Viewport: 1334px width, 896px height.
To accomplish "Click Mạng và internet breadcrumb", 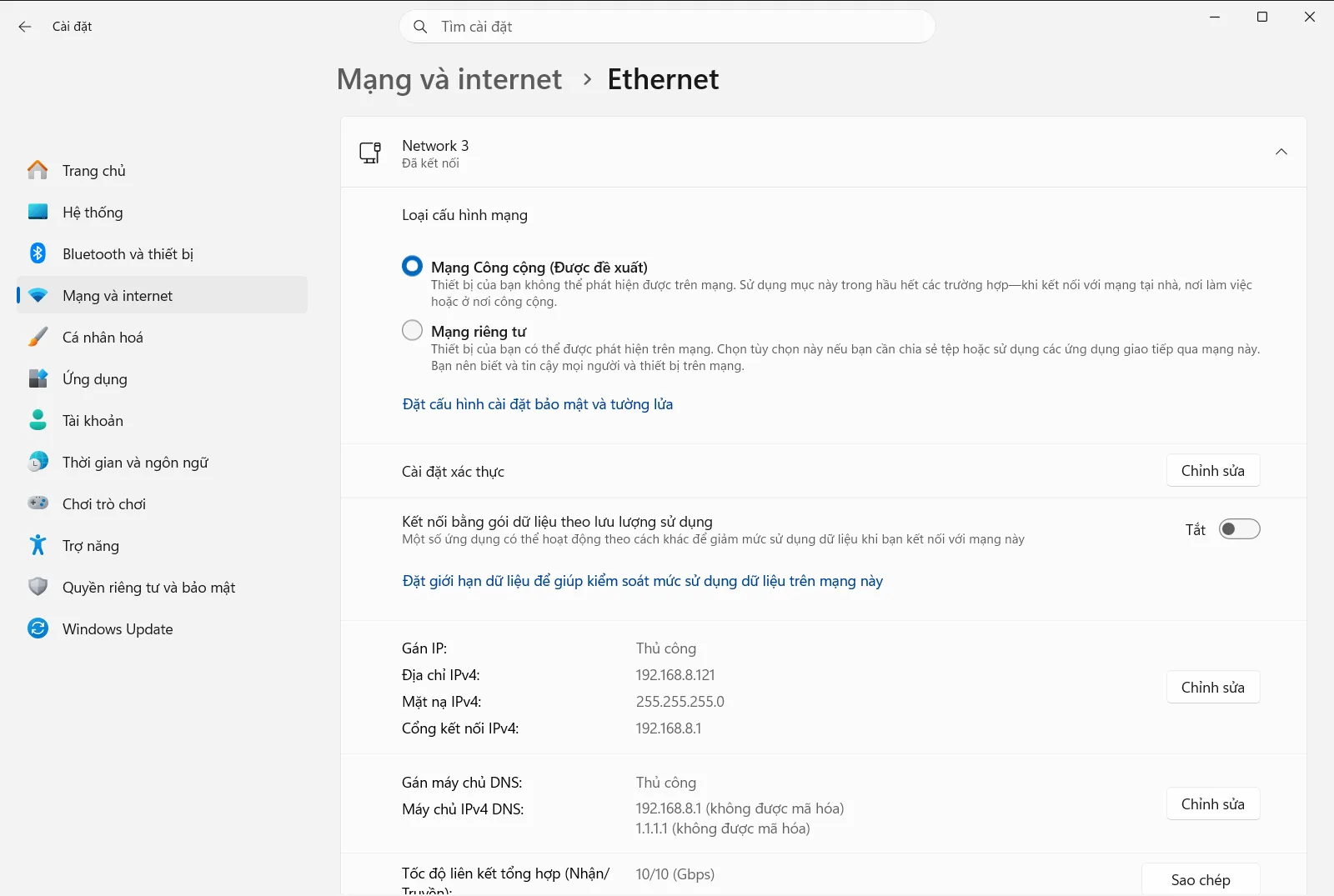I will click(449, 79).
